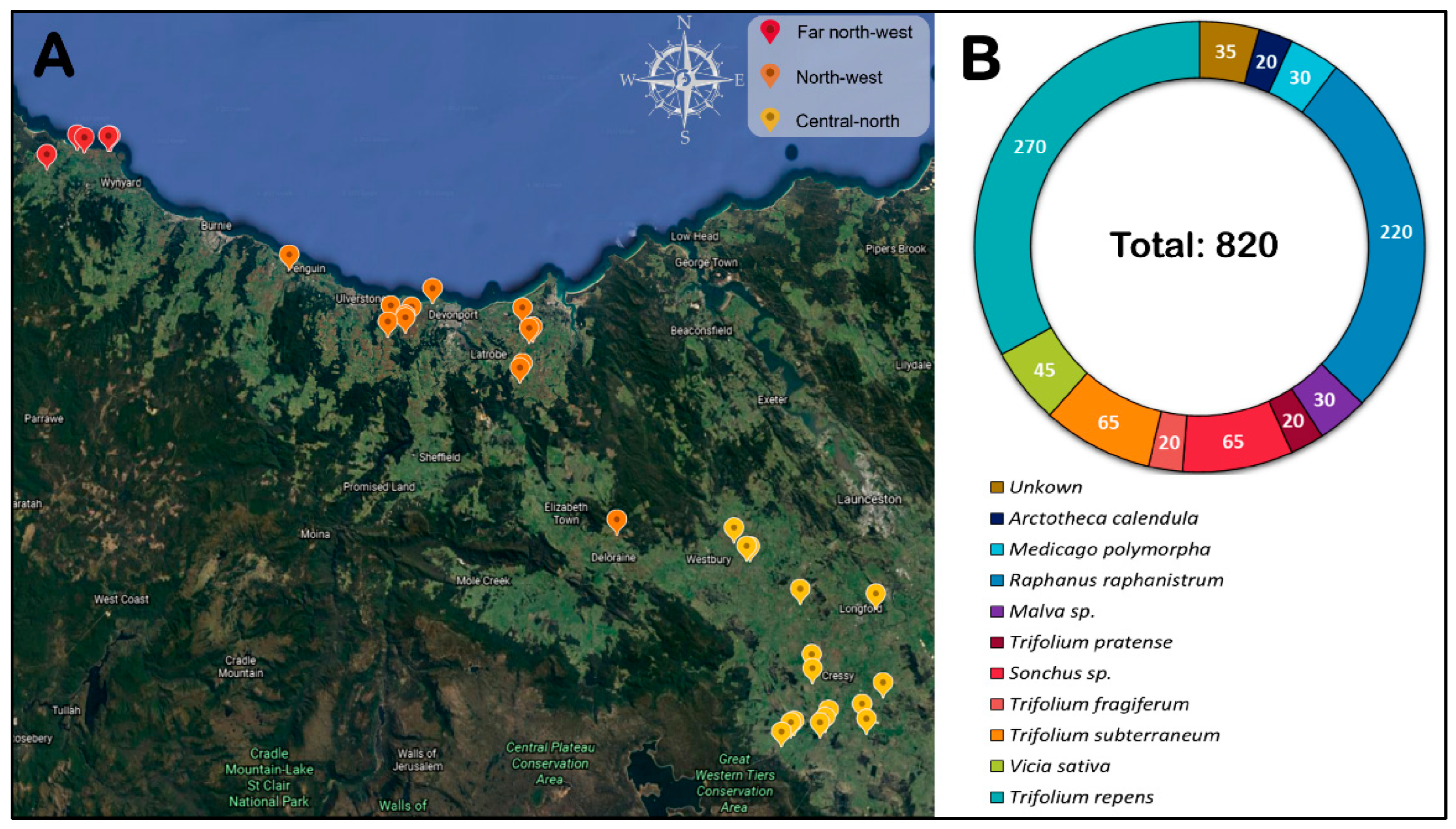Image resolution: width=1456 pixels, height=829 pixels.
Task: Click the 'North-west' legend label
Action: [839, 77]
